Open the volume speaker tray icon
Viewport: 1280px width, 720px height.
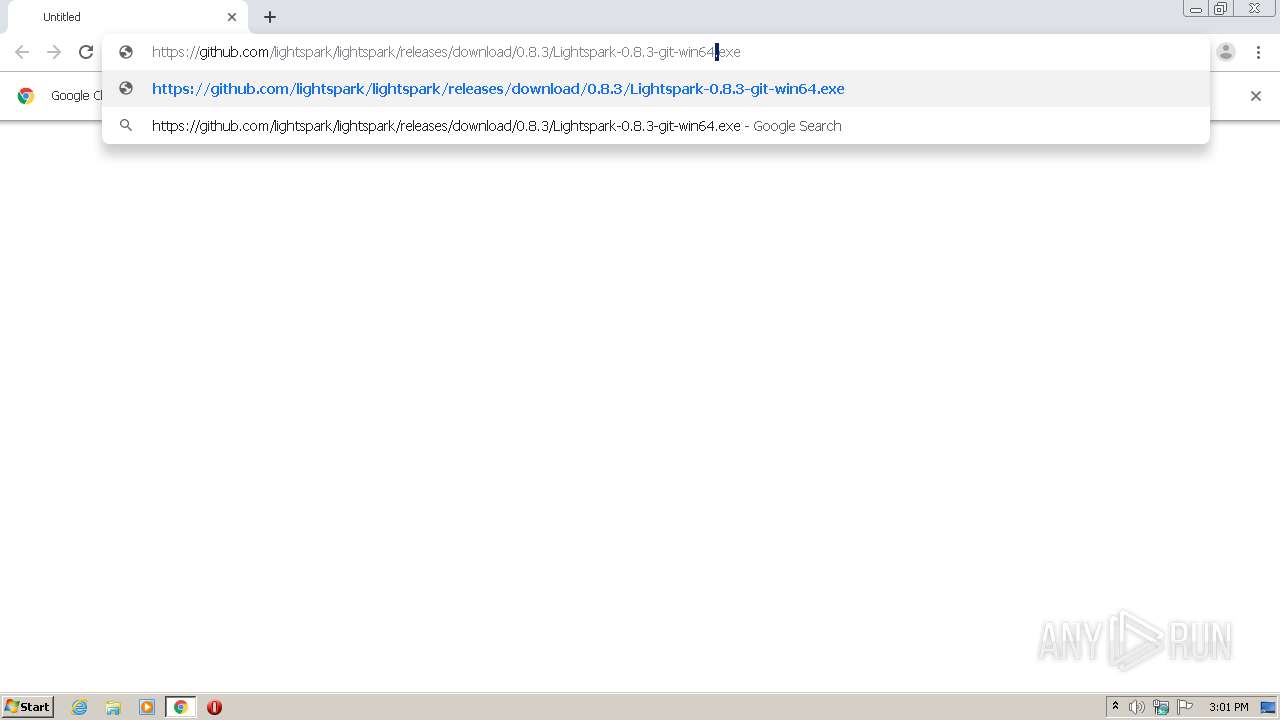[1137, 707]
